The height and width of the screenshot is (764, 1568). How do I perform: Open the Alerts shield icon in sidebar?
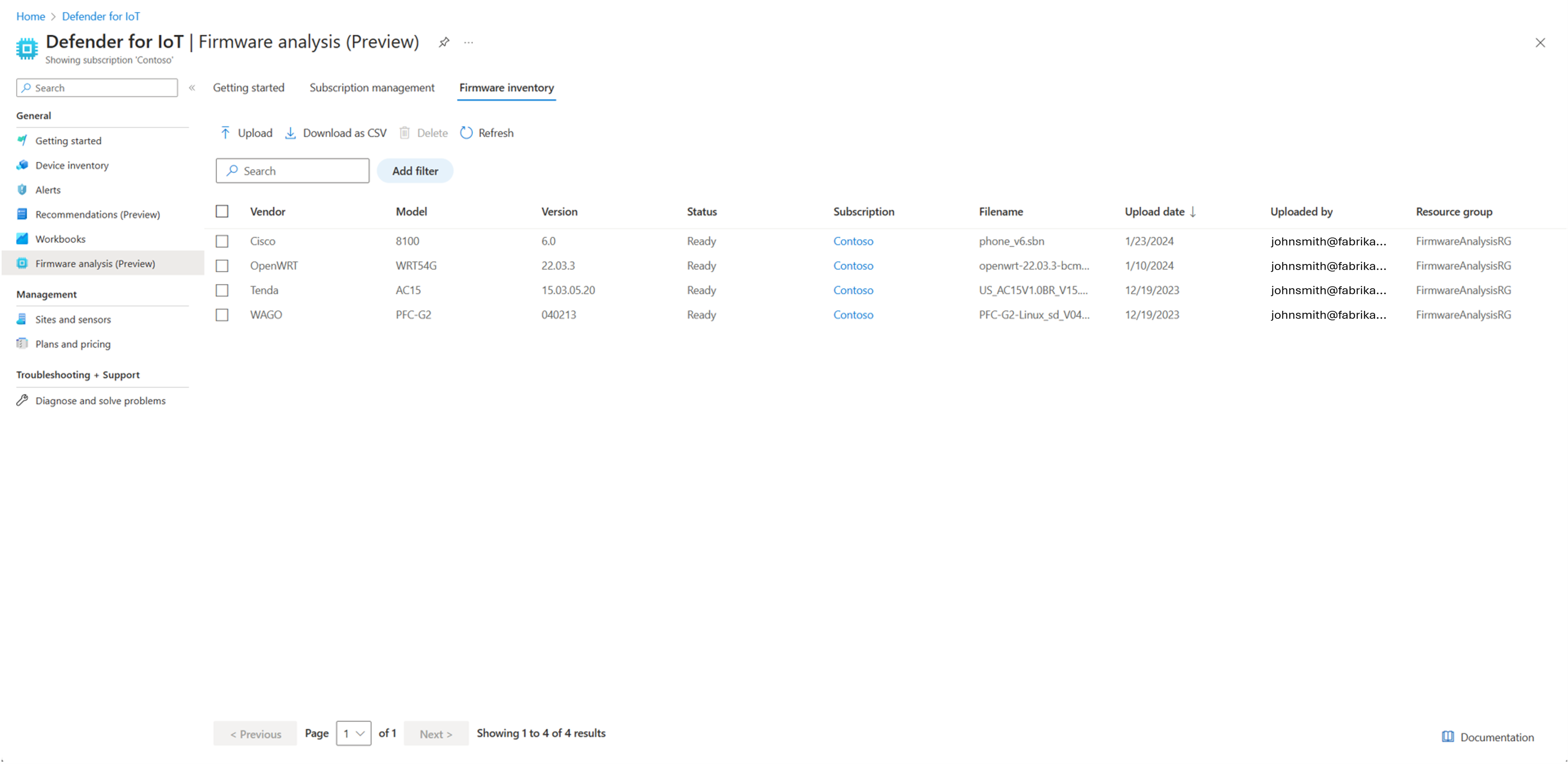click(x=22, y=190)
